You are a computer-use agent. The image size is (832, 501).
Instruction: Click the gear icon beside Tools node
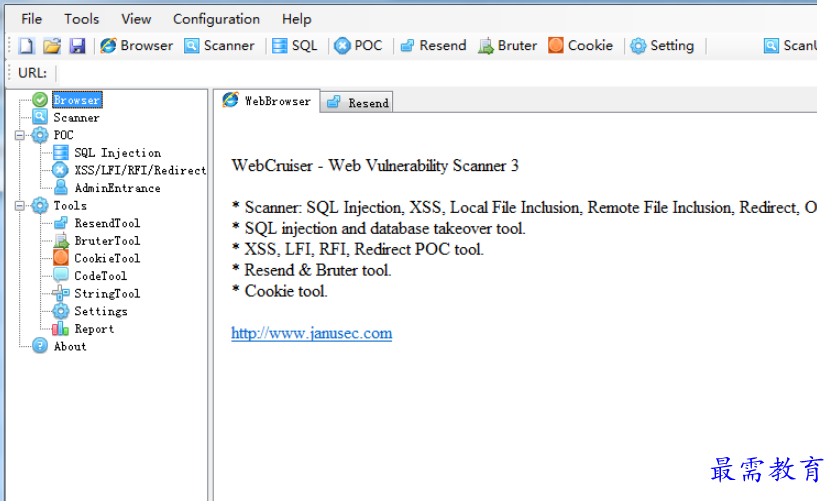[40, 205]
